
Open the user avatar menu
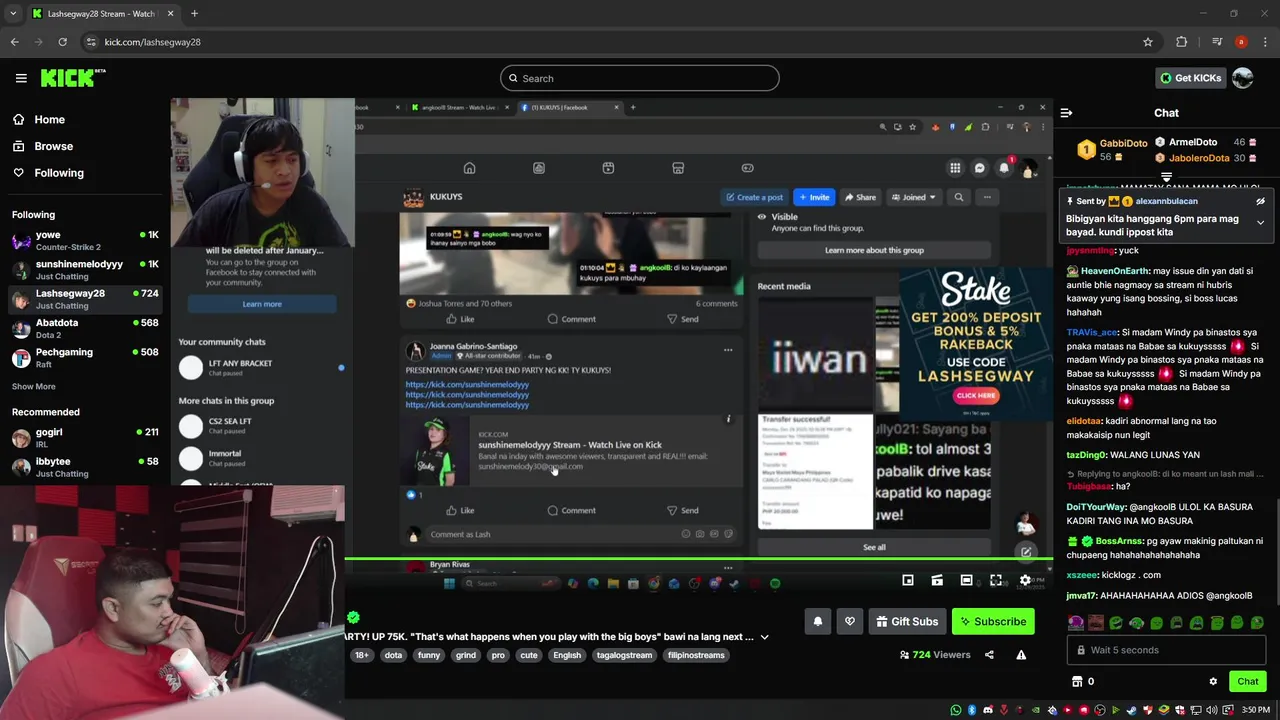click(1243, 78)
